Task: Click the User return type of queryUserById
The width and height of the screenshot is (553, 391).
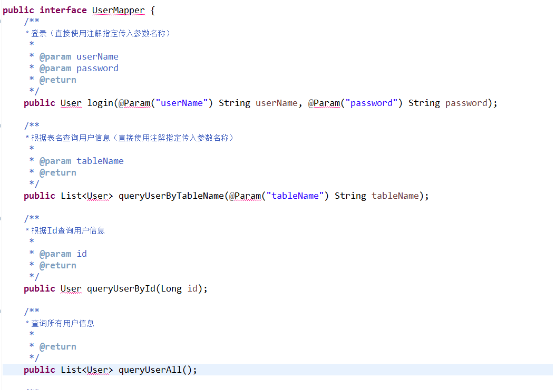Action: click(71, 289)
